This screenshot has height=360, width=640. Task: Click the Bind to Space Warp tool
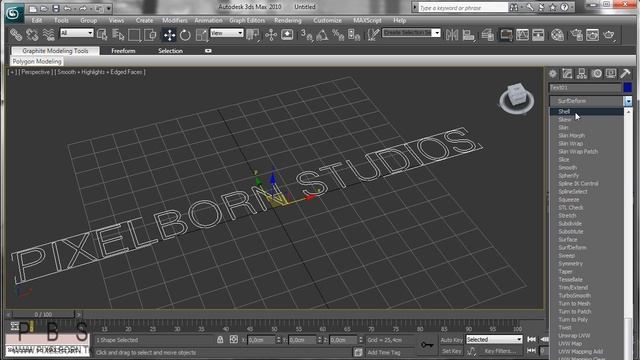point(49,35)
